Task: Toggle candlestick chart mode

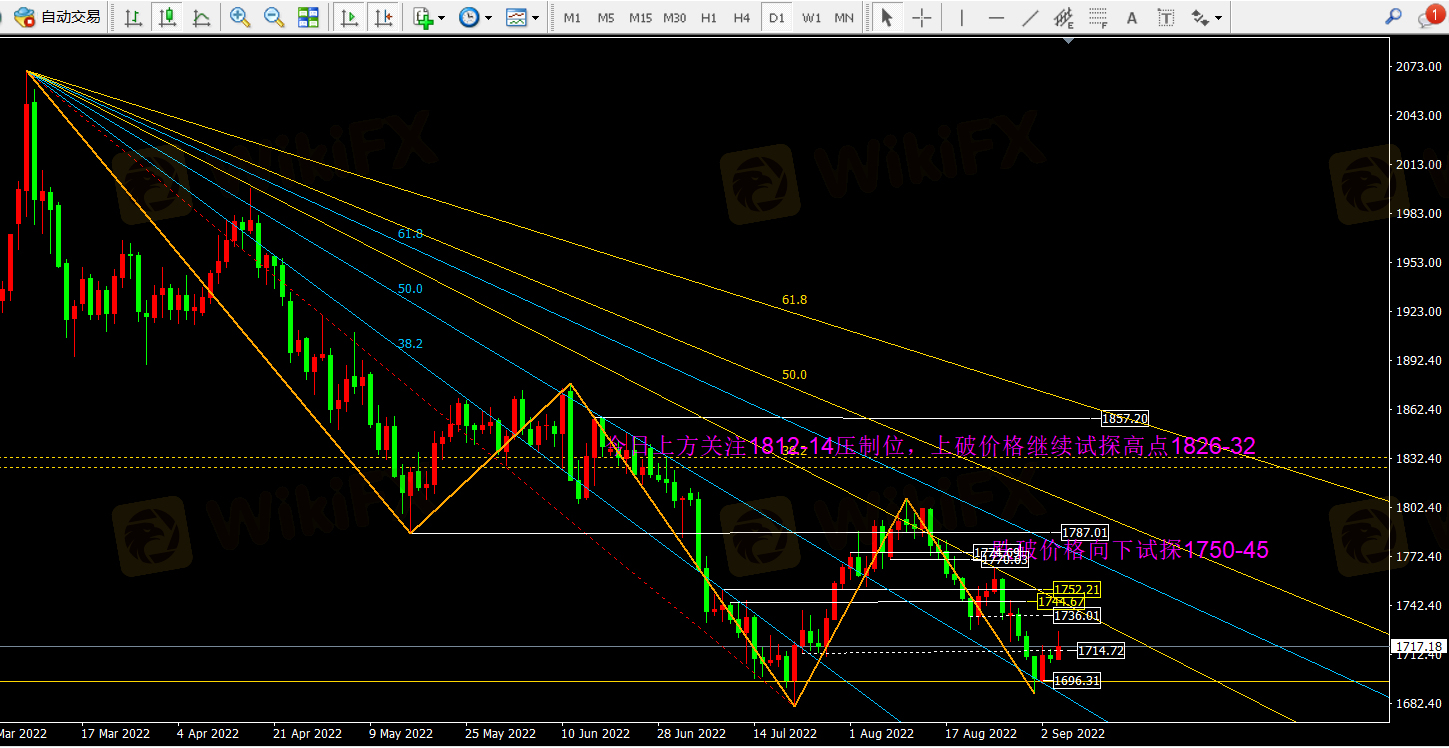Action: click(167, 17)
